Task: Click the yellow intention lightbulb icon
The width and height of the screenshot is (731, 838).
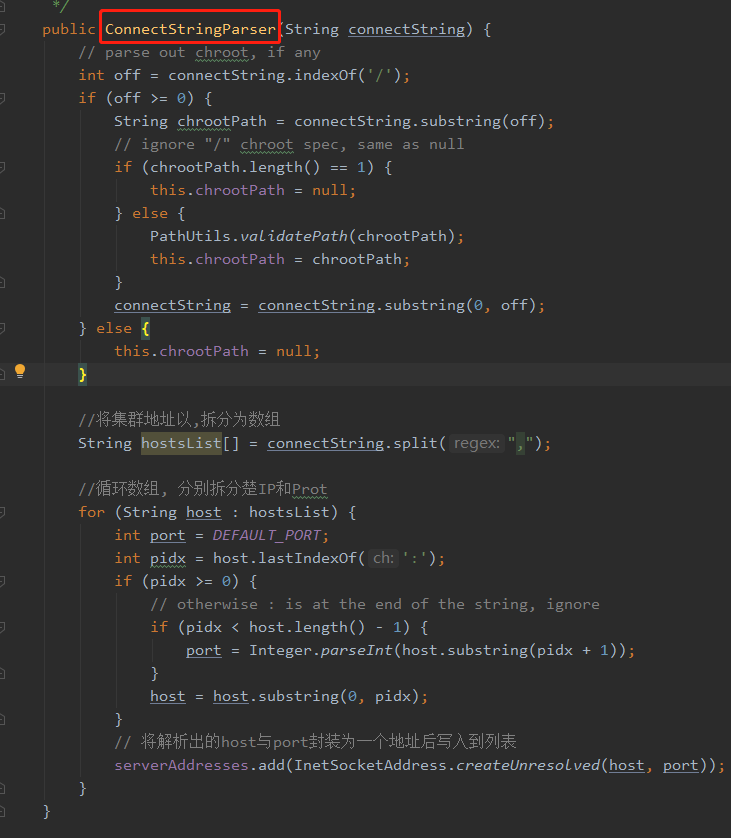Action: click(x=20, y=371)
